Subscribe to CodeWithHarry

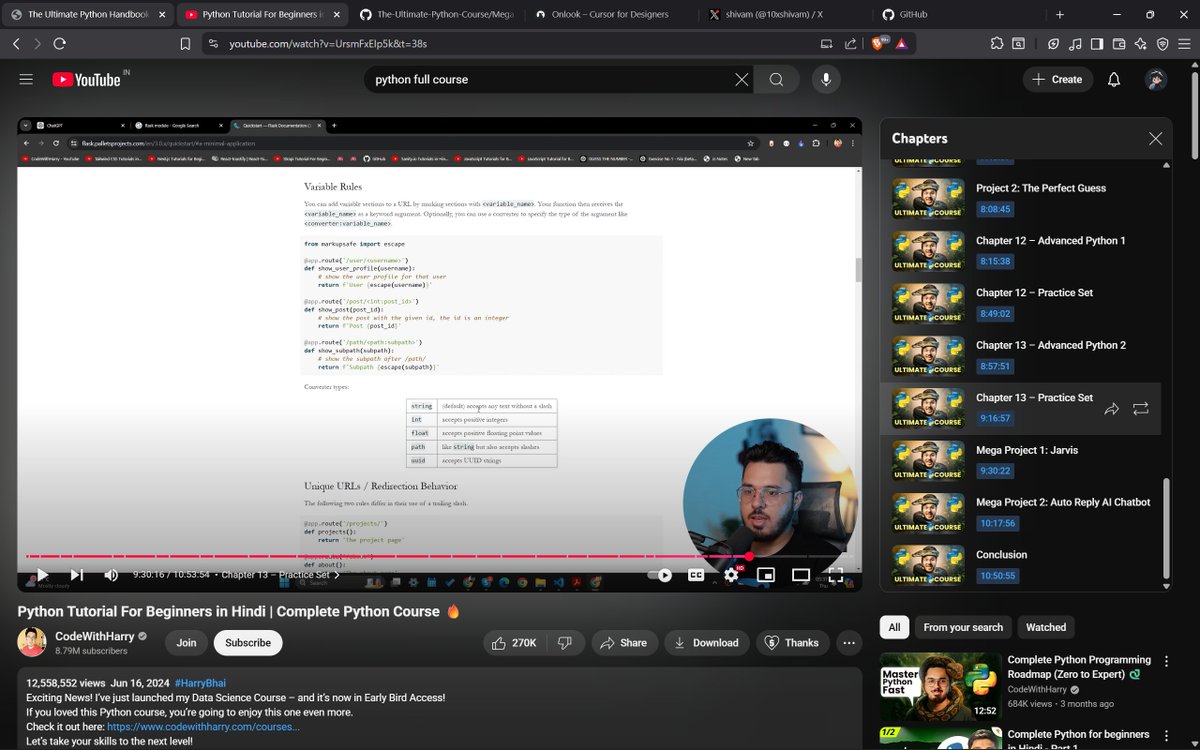click(248, 643)
